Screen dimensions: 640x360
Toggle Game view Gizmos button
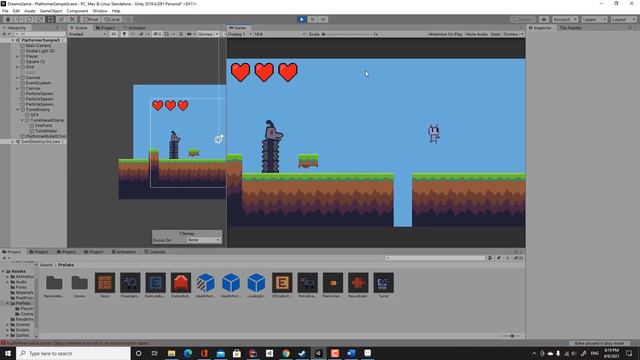coord(510,34)
